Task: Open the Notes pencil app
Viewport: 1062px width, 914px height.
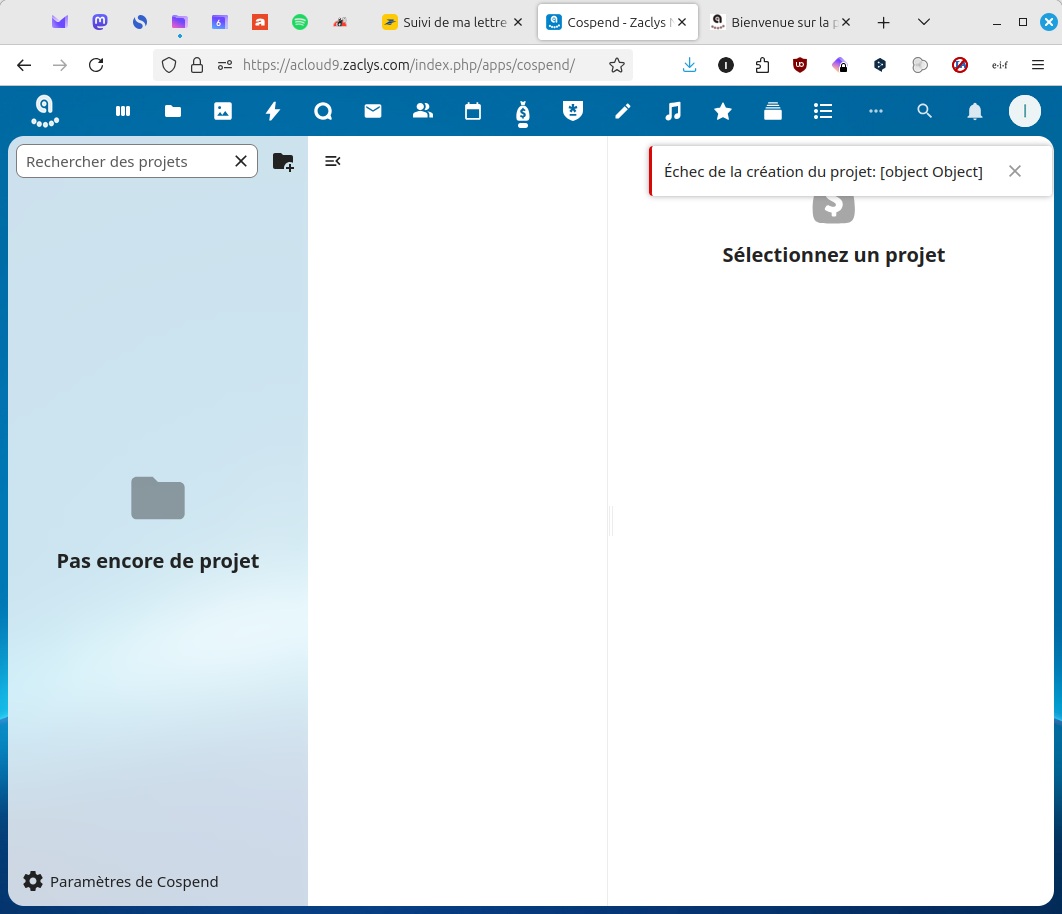Action: (x=623, y=111)
